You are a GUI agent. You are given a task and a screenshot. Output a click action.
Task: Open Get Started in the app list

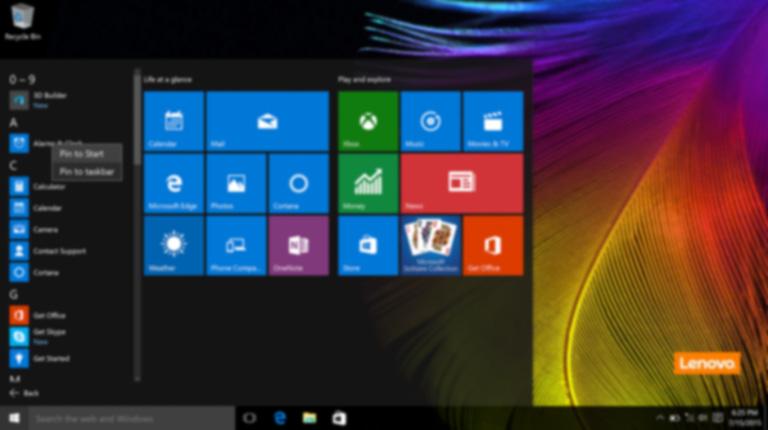pos(69,358)
